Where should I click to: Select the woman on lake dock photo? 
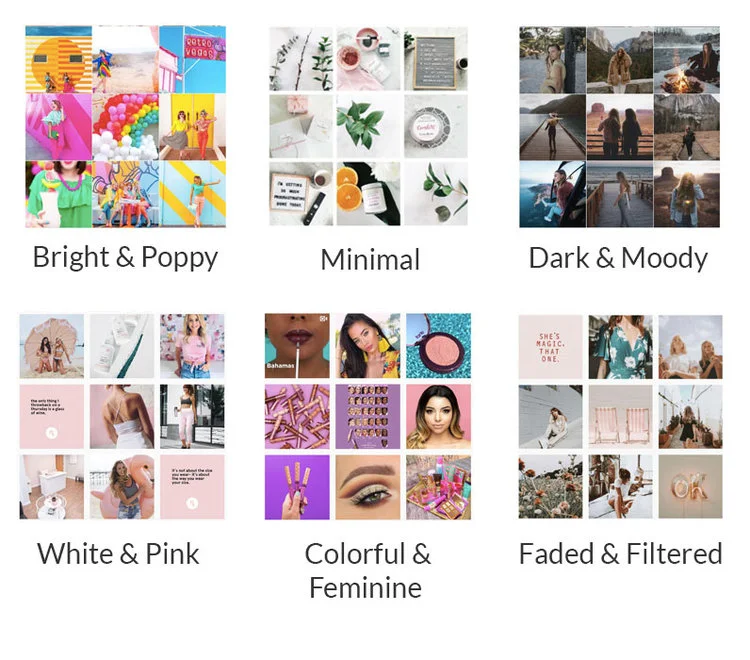(x=552, y=127)
